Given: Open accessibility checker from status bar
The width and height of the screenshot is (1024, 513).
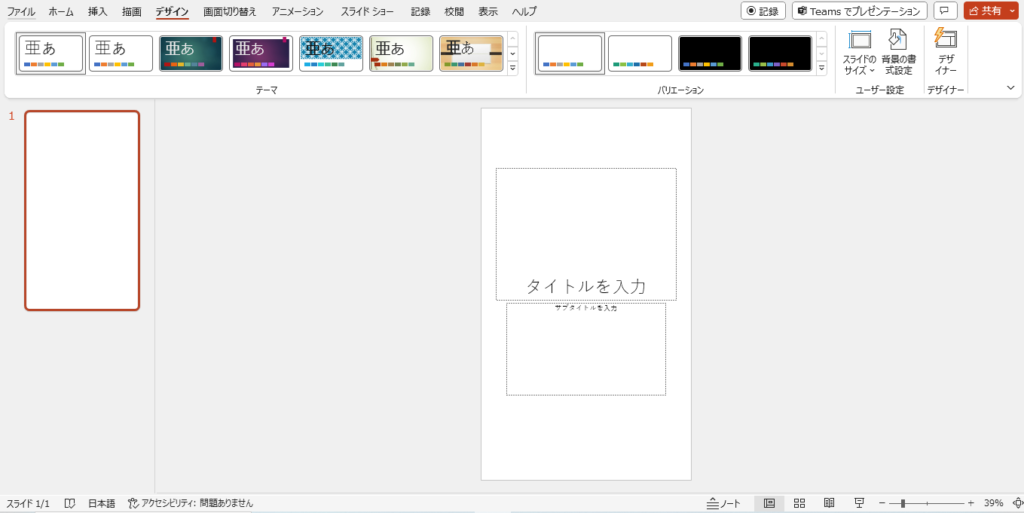Looking at the screenshot, I should [x=191, y=503].
